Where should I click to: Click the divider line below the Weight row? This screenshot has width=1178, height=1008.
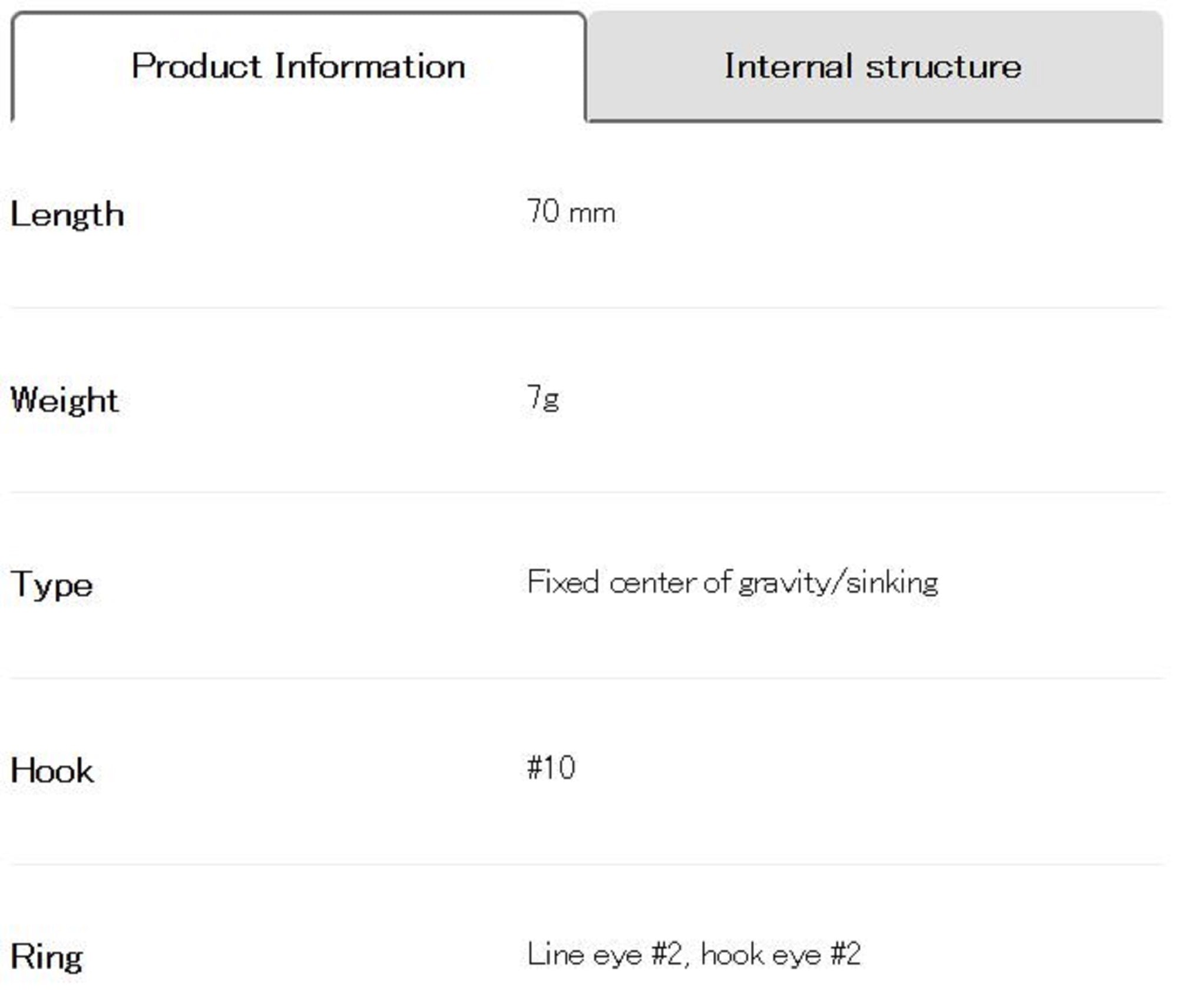coord(587,493)
